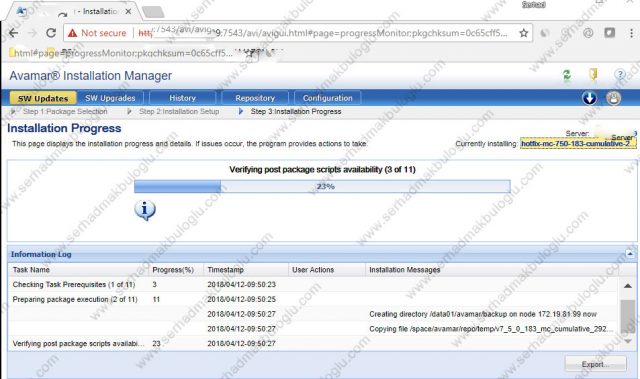Open the SW Updates tab
This screenshot has width=640, height=379.
coord(43,98)
